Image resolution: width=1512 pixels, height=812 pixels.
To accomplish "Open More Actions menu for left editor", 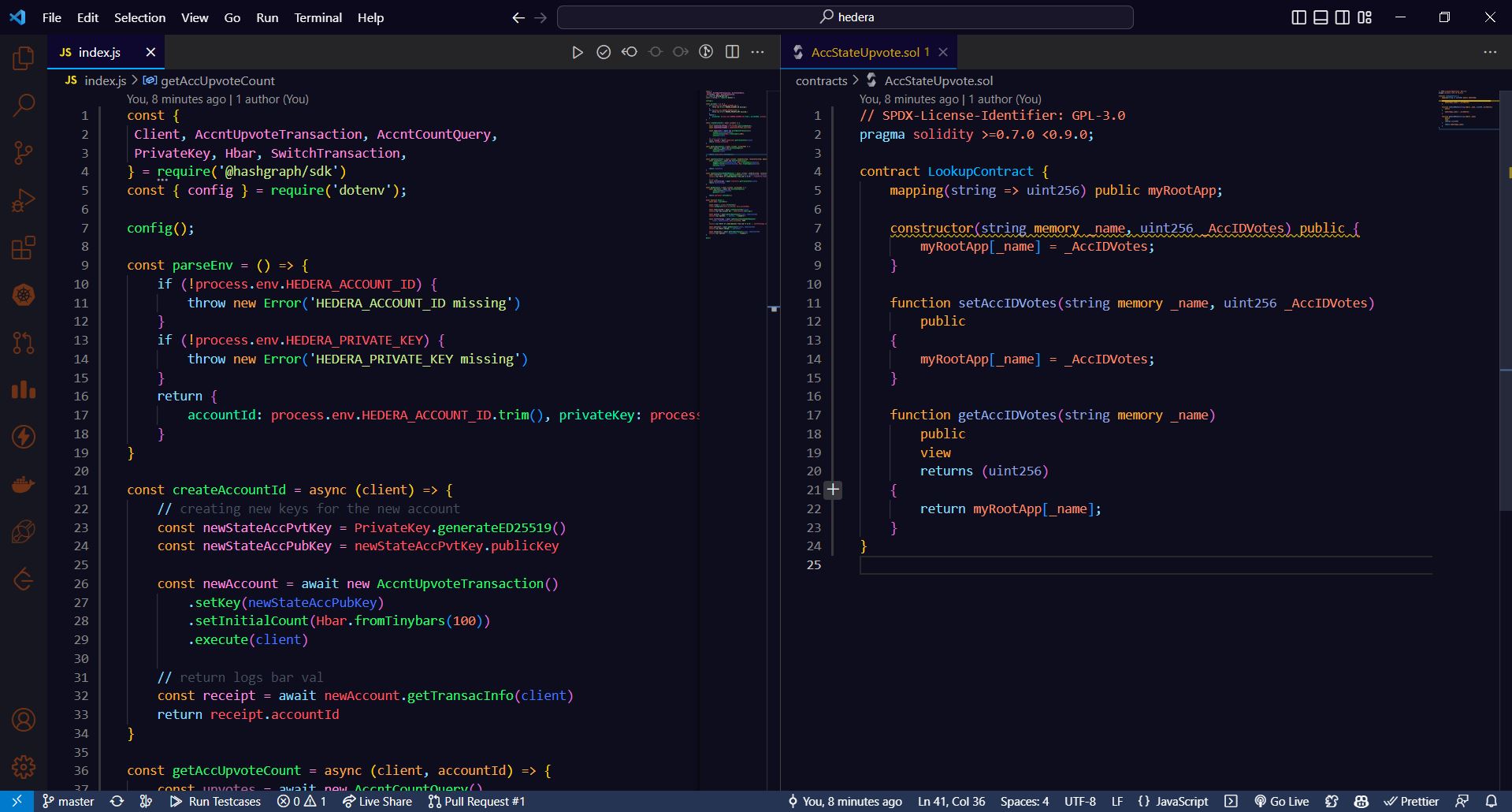I will 758,52.
